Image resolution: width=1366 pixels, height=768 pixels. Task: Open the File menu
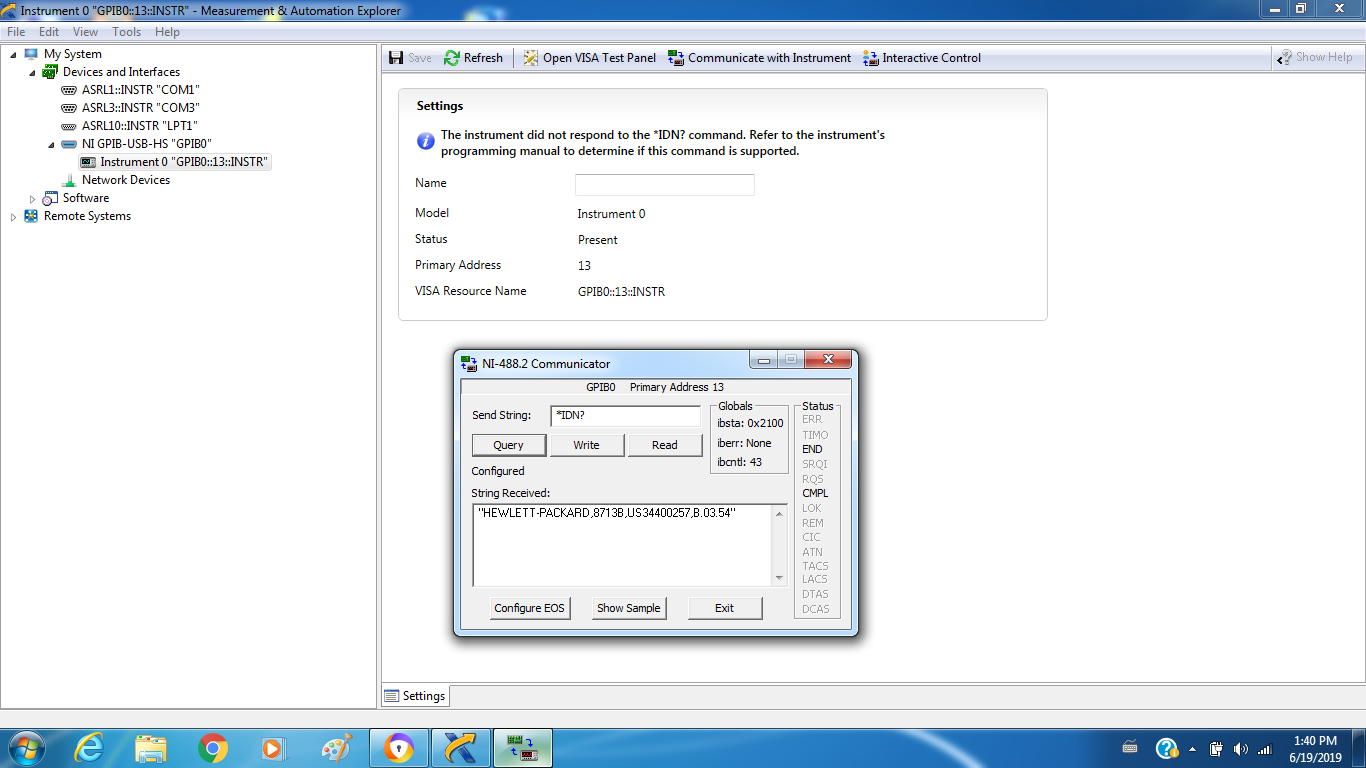(16, 32)
